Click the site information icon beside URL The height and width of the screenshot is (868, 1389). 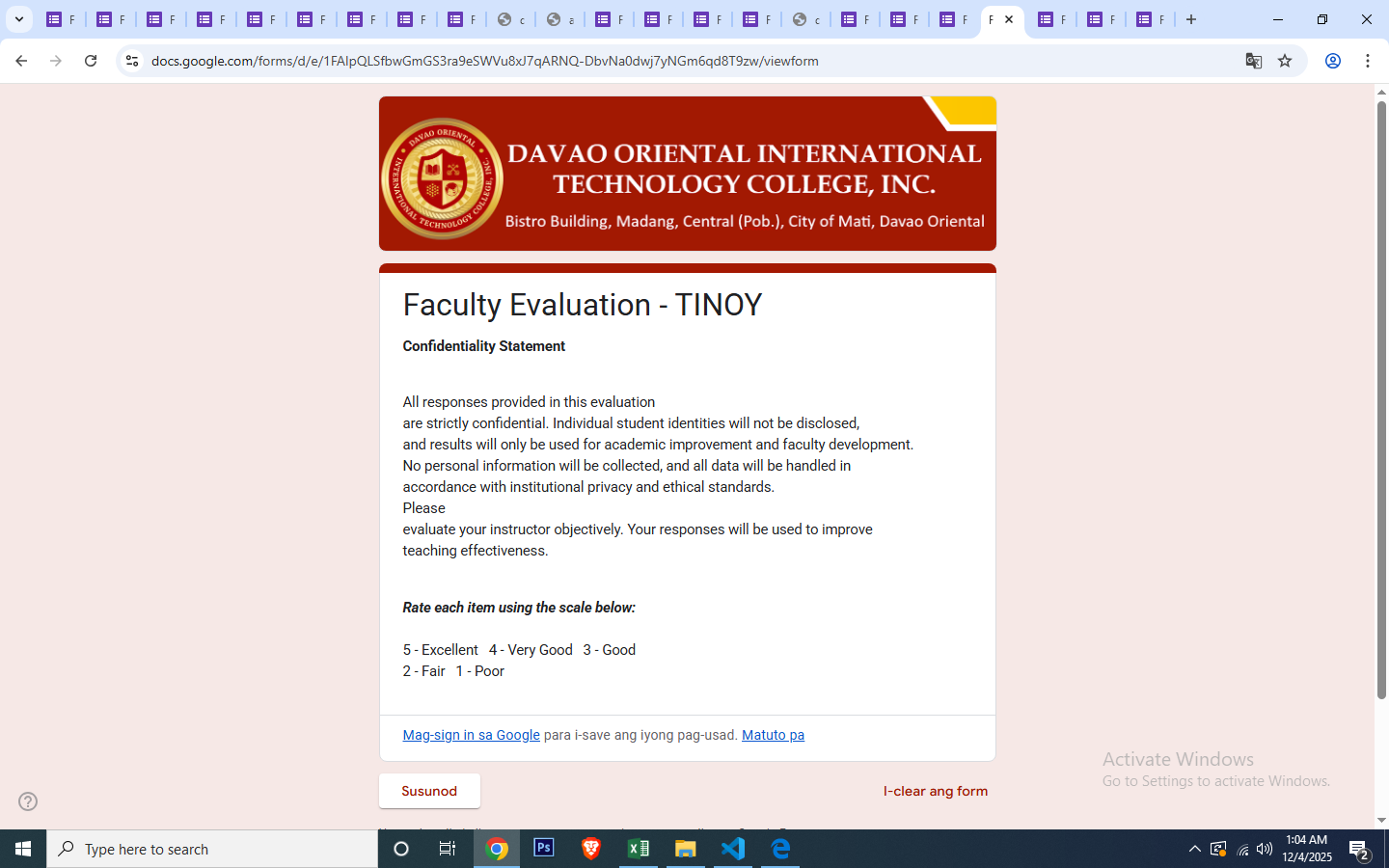click(x=132, y=61)
